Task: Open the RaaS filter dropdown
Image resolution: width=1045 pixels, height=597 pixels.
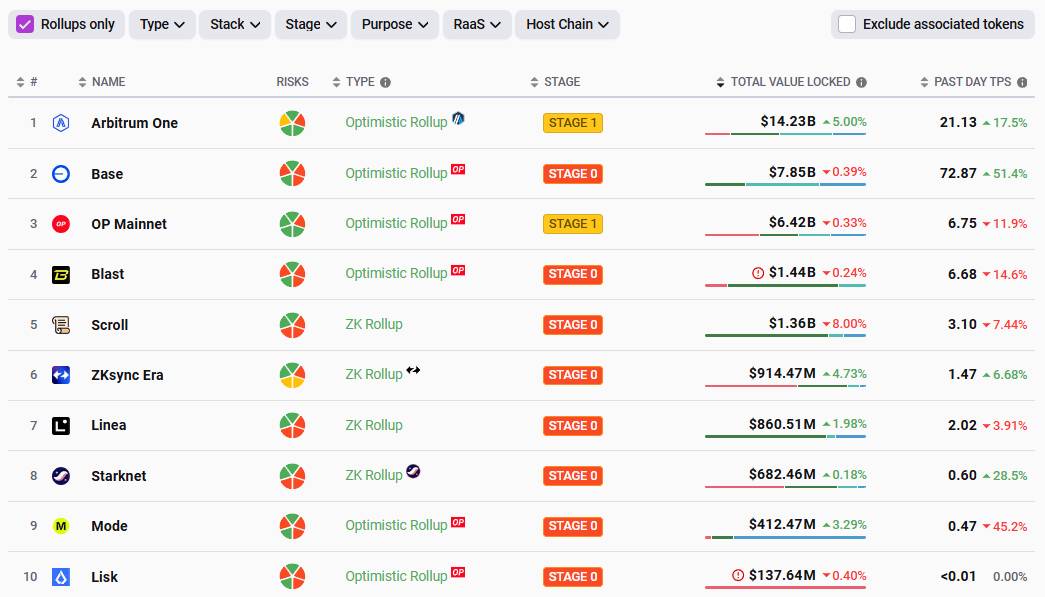Action: 477,25
